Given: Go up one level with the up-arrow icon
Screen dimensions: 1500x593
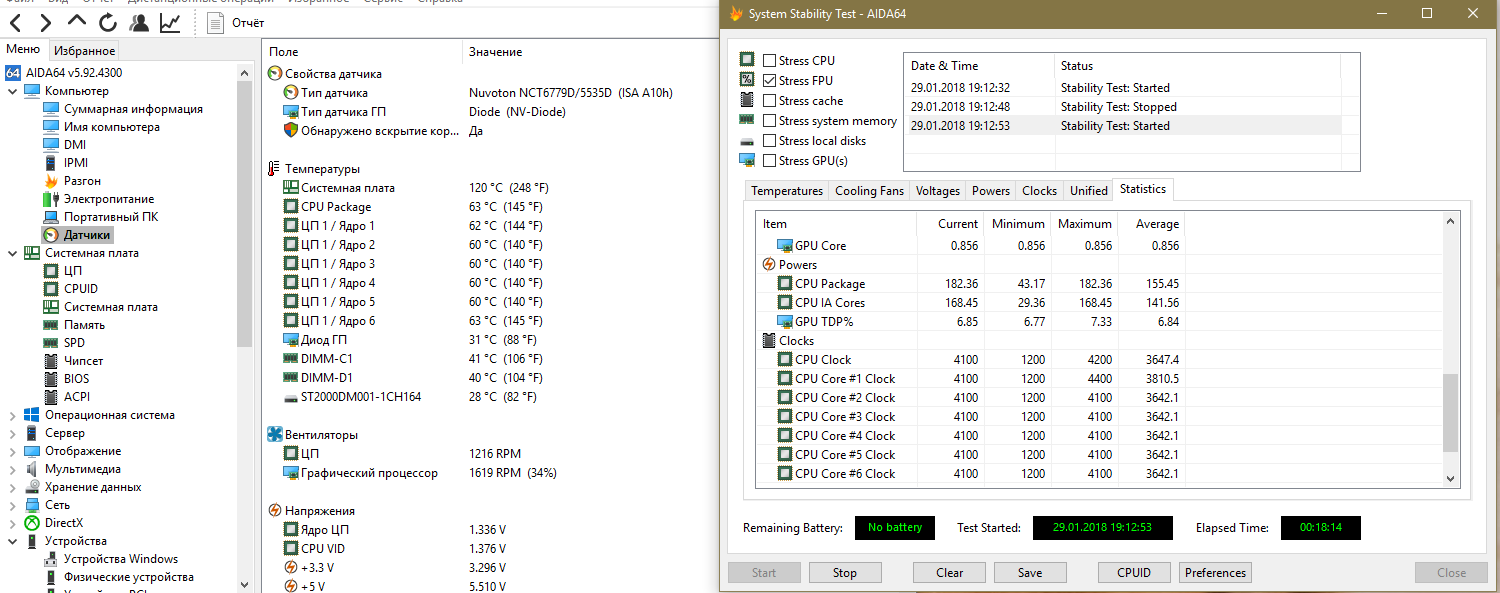Looking at the screenshot, I should click(77, 22).
